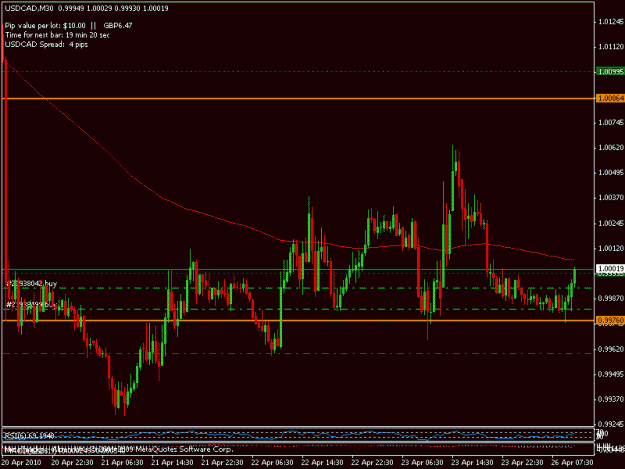This screenshot has height=469, width=625.
Task: Click the 1.01120 price scale label
Action: [x=611, y=47]
